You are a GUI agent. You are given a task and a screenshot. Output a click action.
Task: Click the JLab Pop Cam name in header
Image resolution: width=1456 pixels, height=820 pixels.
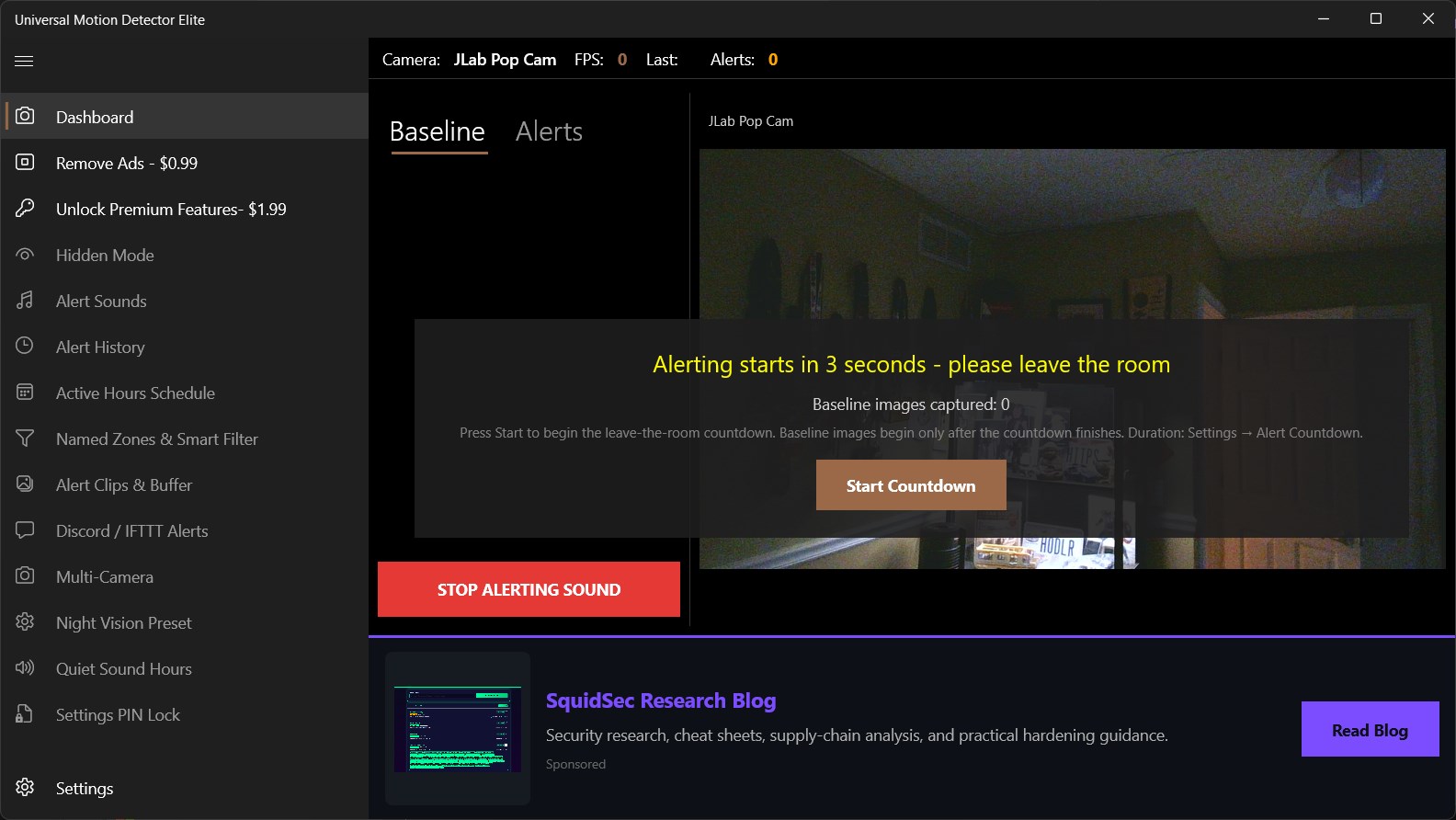coord(505,60)
